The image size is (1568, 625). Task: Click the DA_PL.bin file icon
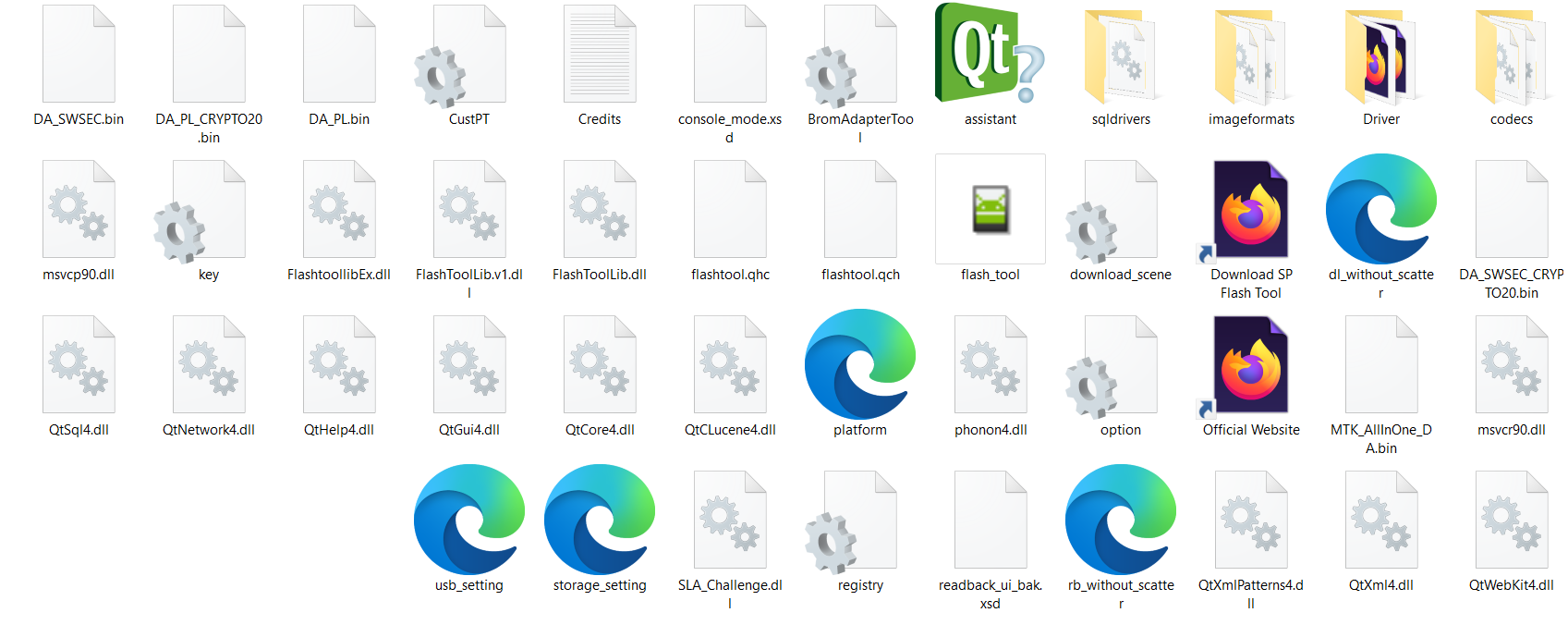[x=339, y=54]
